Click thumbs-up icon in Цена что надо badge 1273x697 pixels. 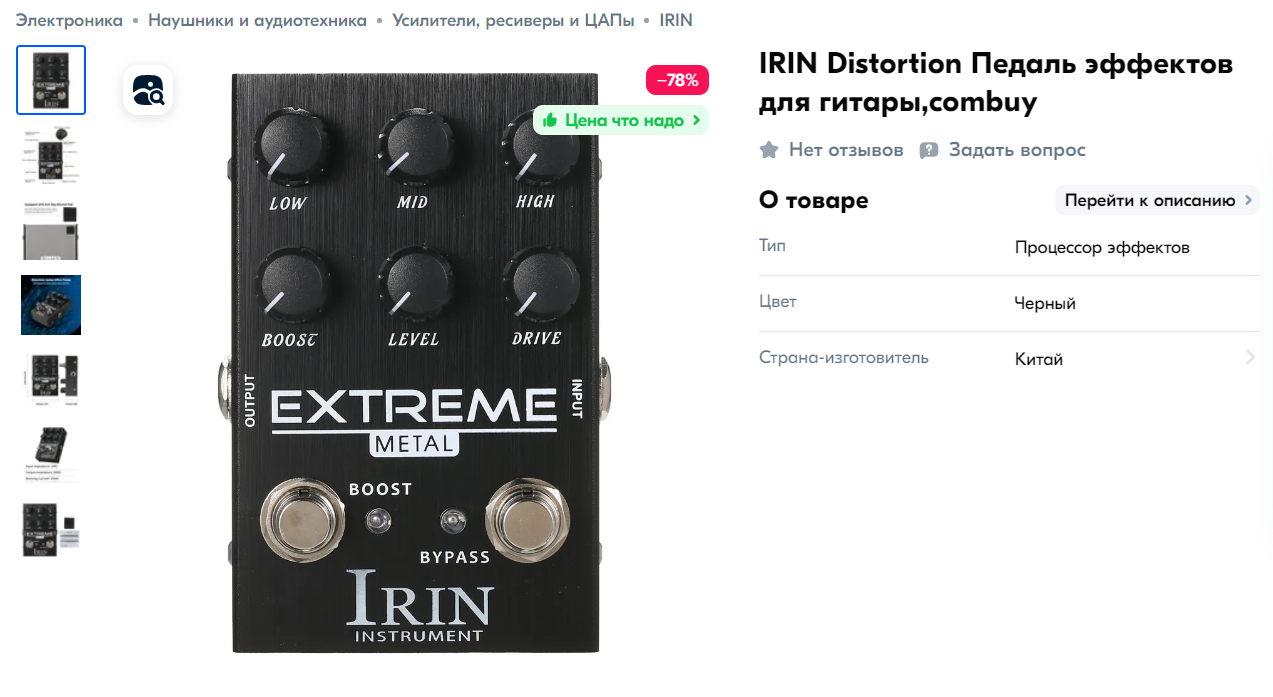click(549, 120)
